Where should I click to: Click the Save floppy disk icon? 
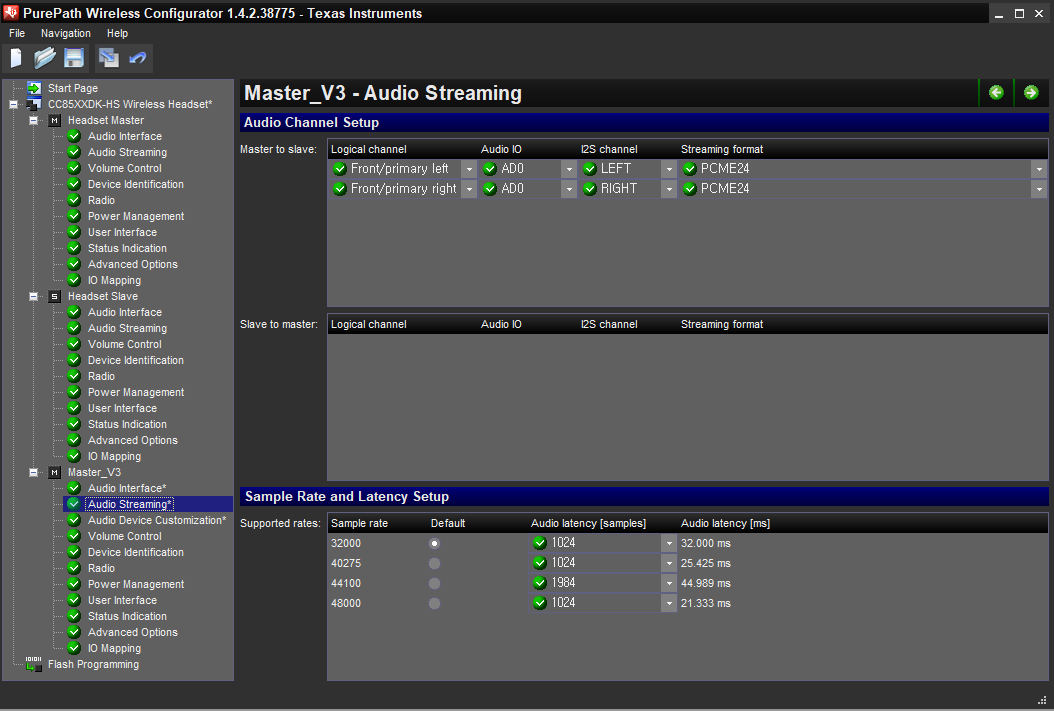tap(74, 58)
